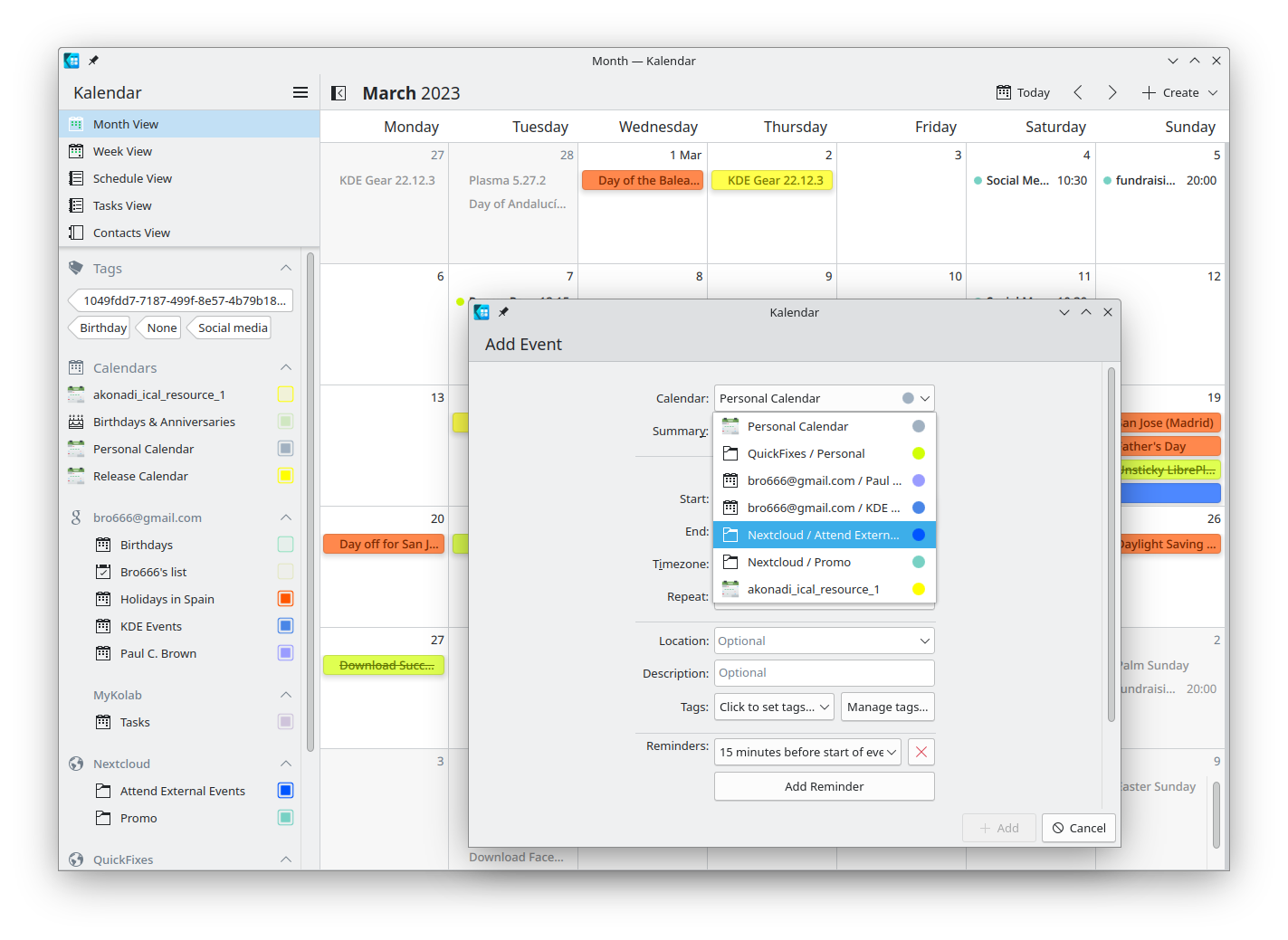Select the Birthday tag
Screen dimensions: 1288x940
(x=100, y=328)
